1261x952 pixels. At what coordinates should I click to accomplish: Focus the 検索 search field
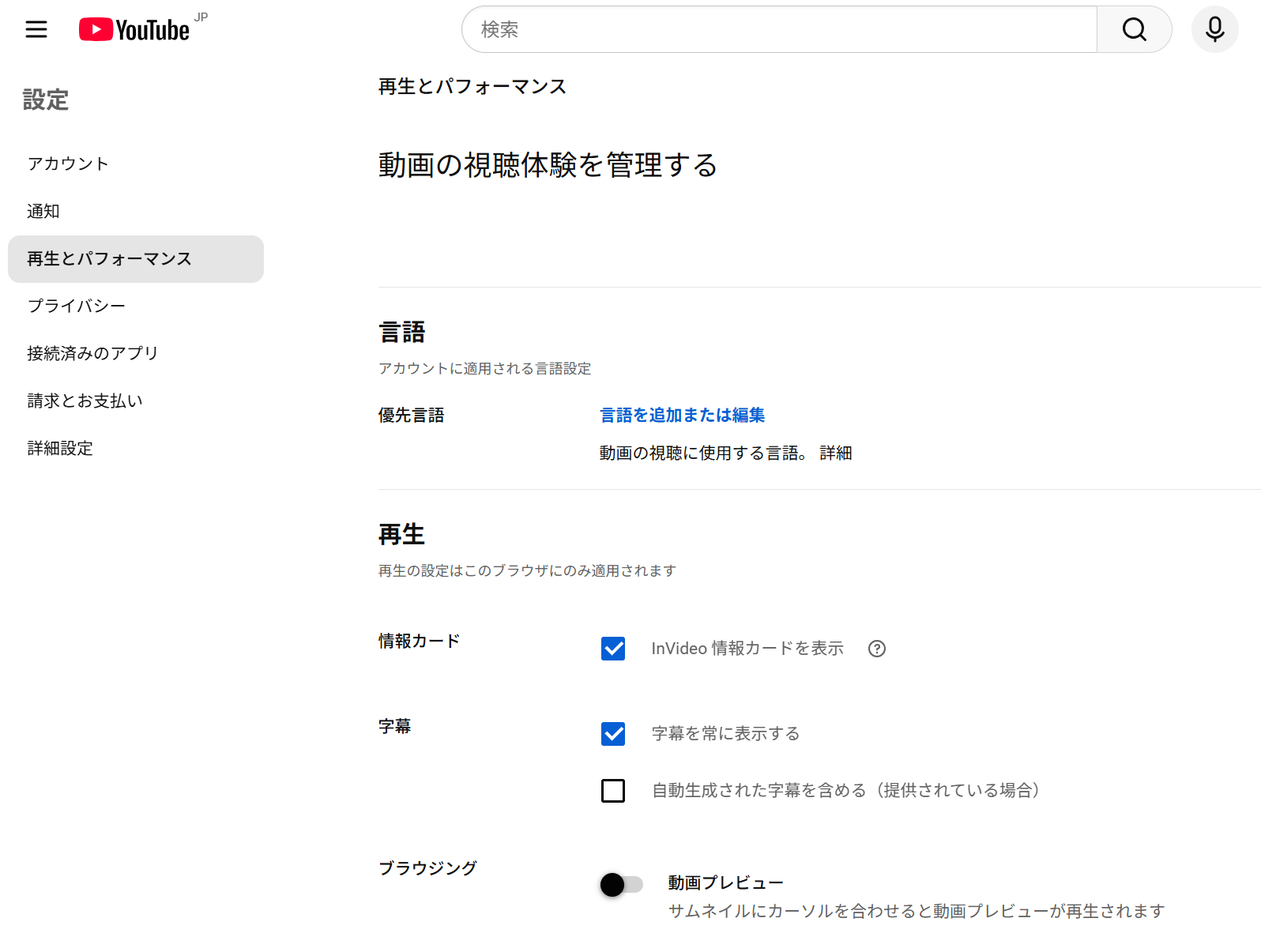(x=778, y=30)
